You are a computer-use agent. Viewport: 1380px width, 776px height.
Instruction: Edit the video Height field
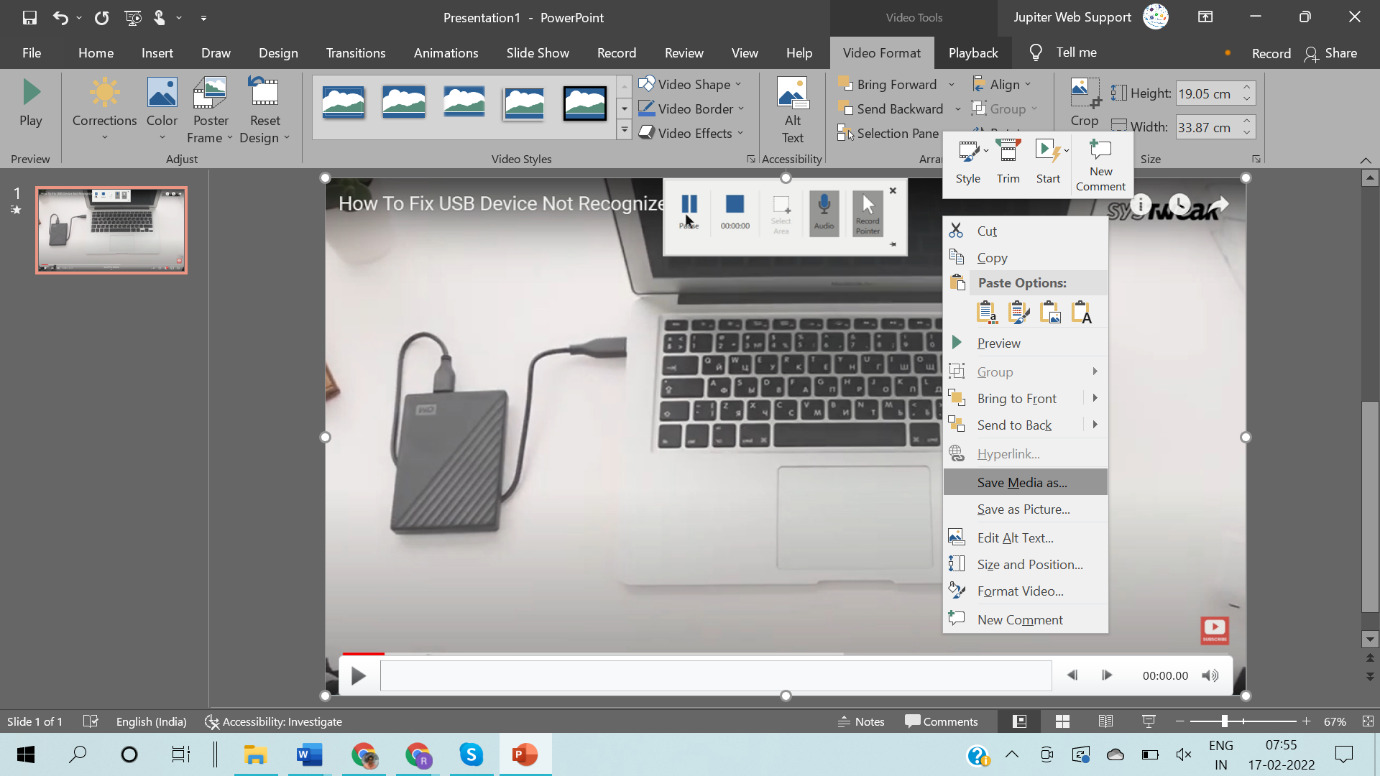click(1209, 93)
